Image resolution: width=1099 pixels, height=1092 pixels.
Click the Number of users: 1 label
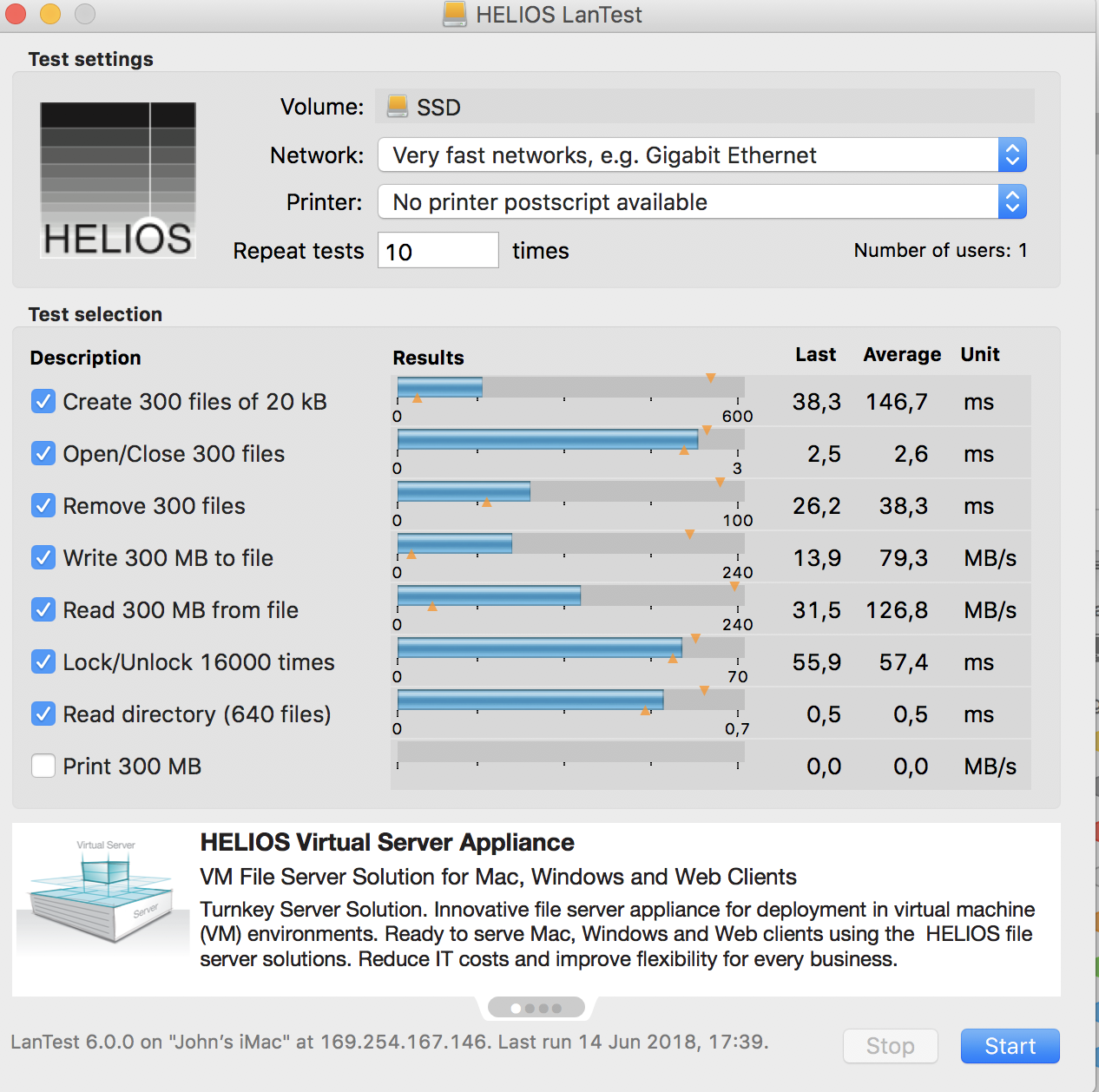pos(941,250)
